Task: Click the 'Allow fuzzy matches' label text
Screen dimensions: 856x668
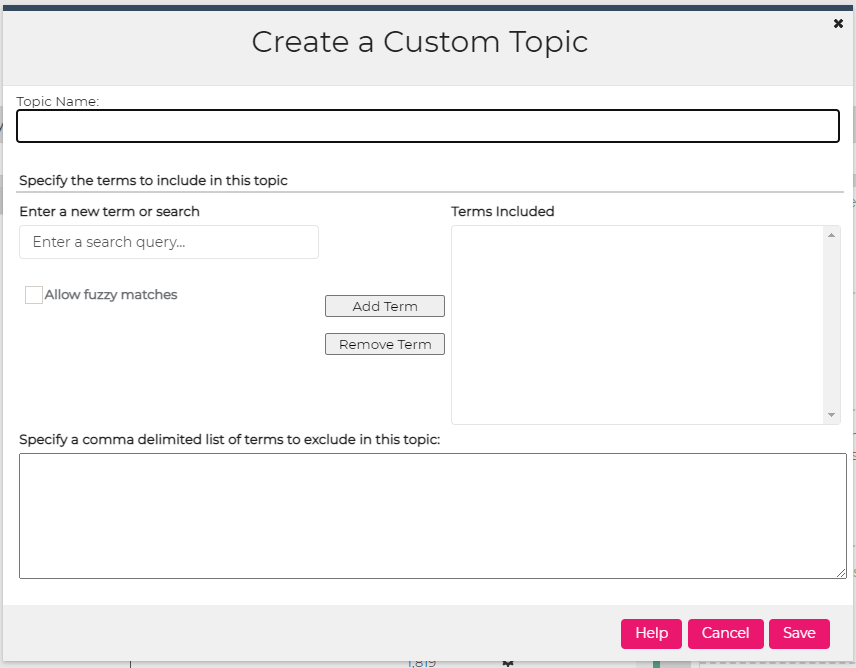Action: 111,295
